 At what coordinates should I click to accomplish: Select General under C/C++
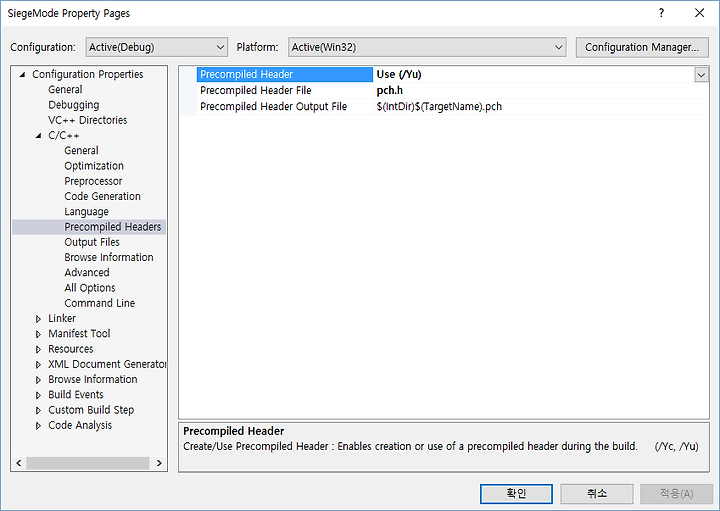81,151
